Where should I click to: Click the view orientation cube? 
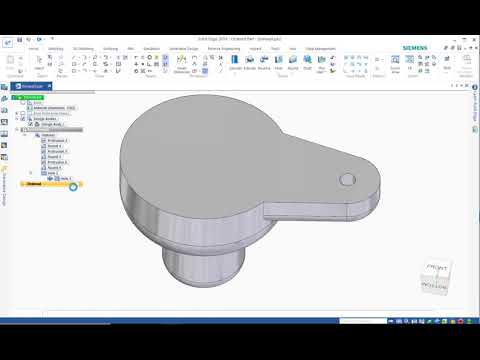(437, 277)
